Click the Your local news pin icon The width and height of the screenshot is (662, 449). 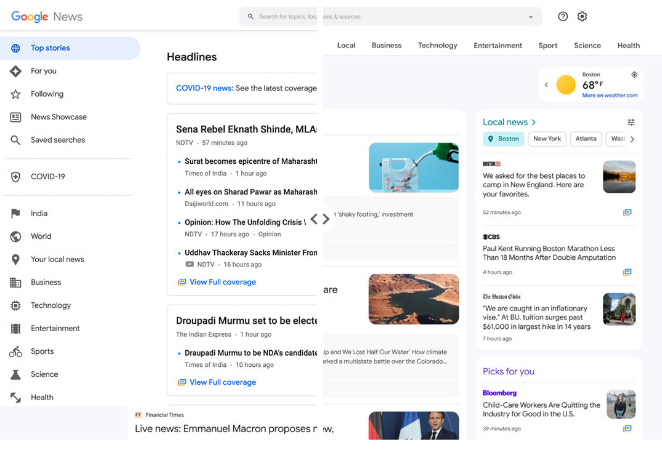coord(16,259)
